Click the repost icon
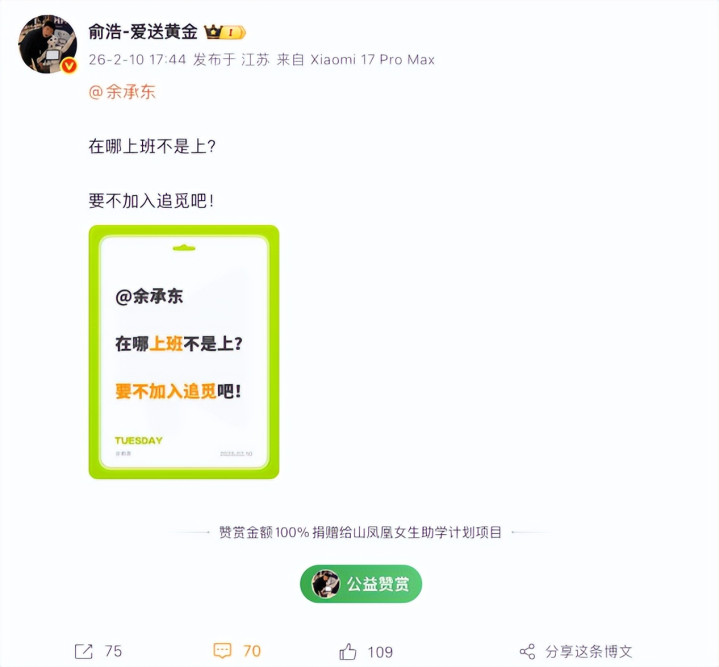 click(x=84, y=651)
